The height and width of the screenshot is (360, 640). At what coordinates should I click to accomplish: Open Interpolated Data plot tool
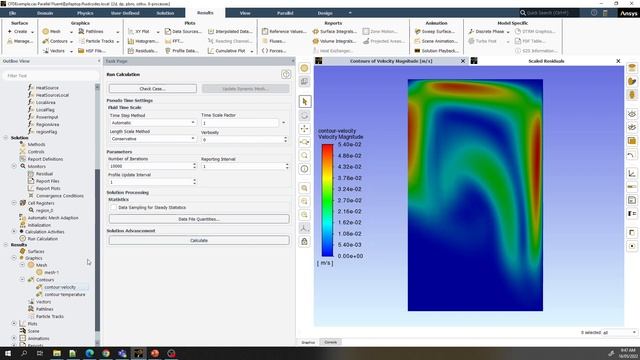pos(230,31)
